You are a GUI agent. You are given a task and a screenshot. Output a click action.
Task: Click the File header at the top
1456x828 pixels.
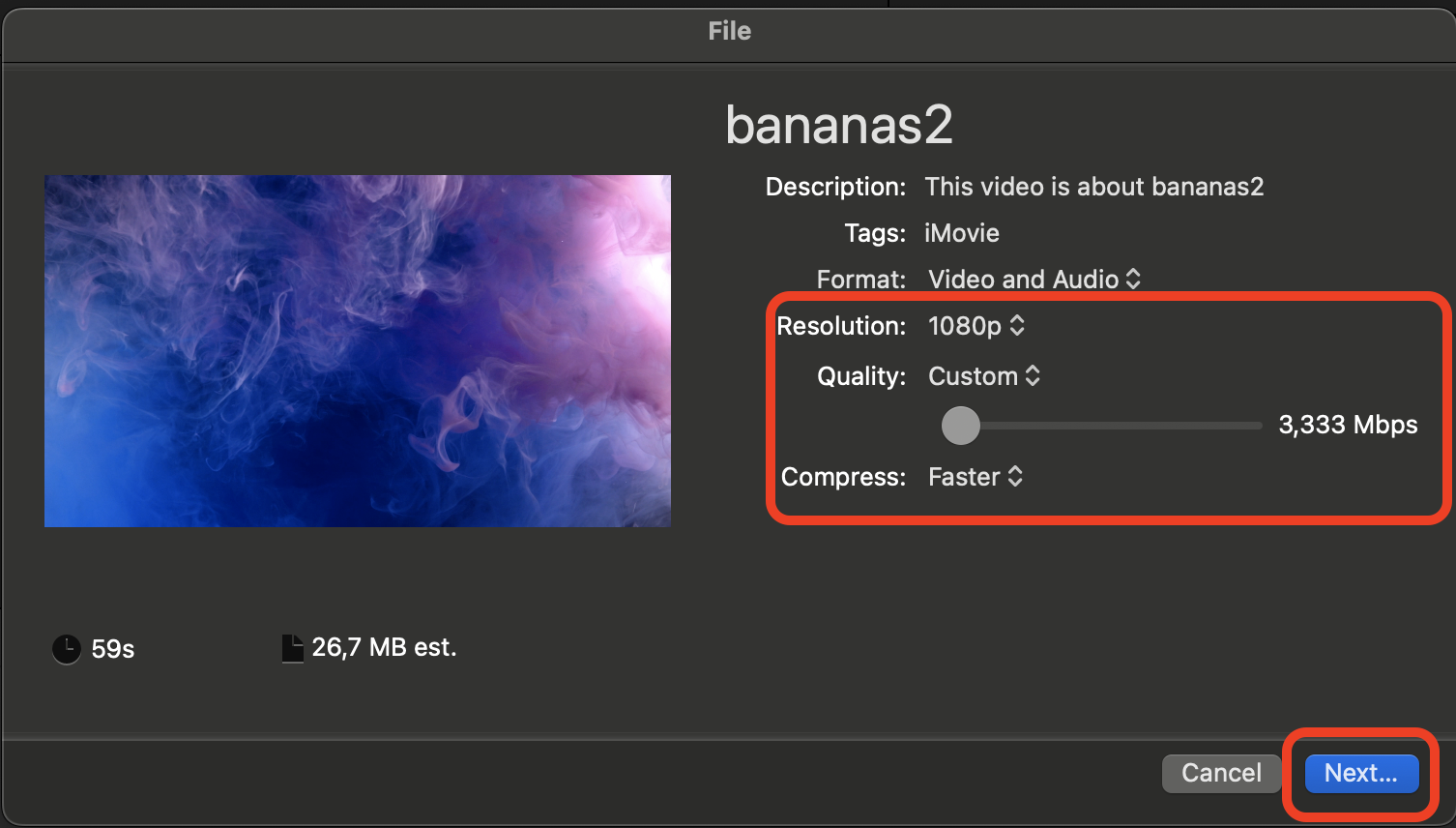tap(728, 31)
